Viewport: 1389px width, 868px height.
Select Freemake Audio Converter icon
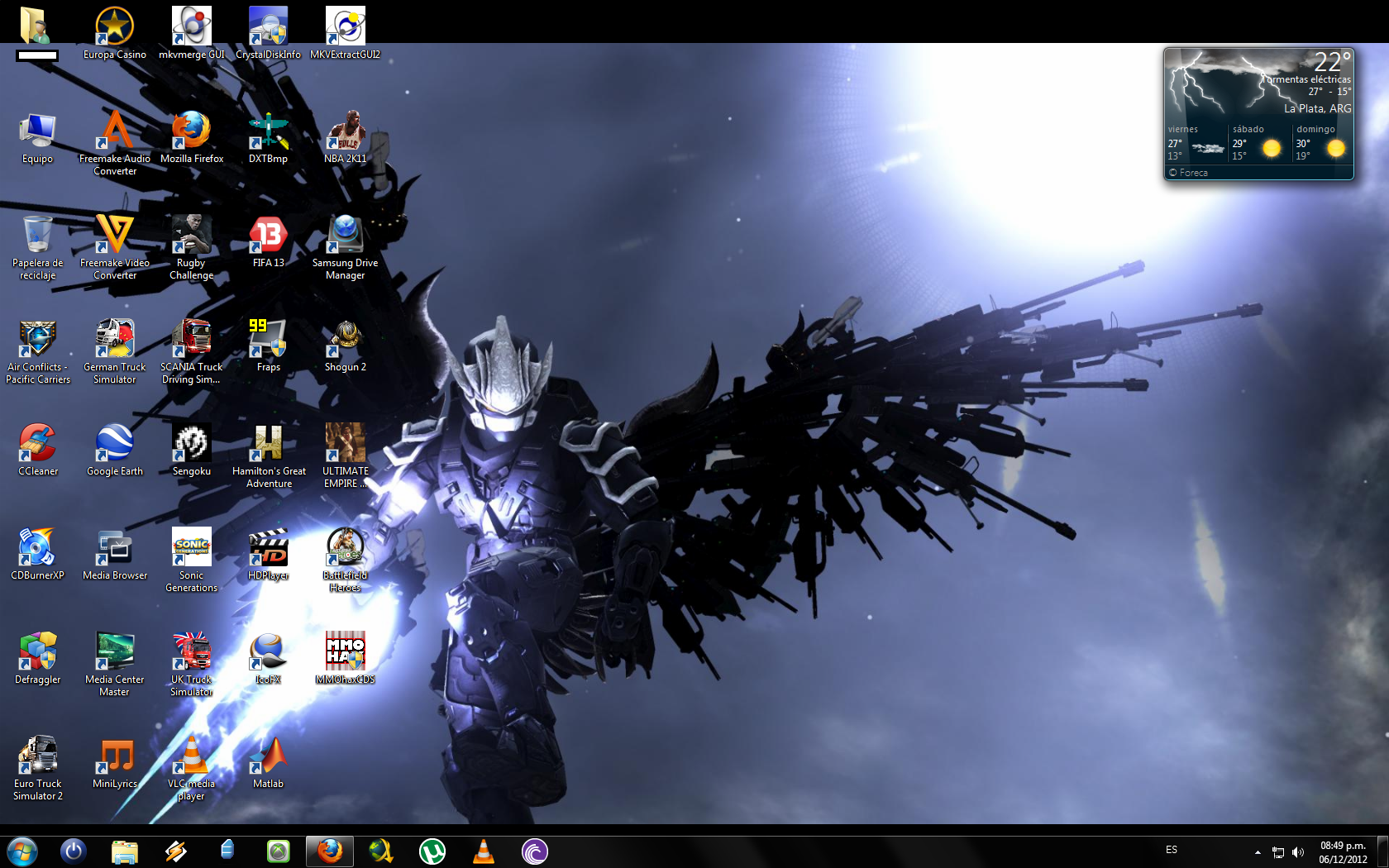click(x=115, y=143)
